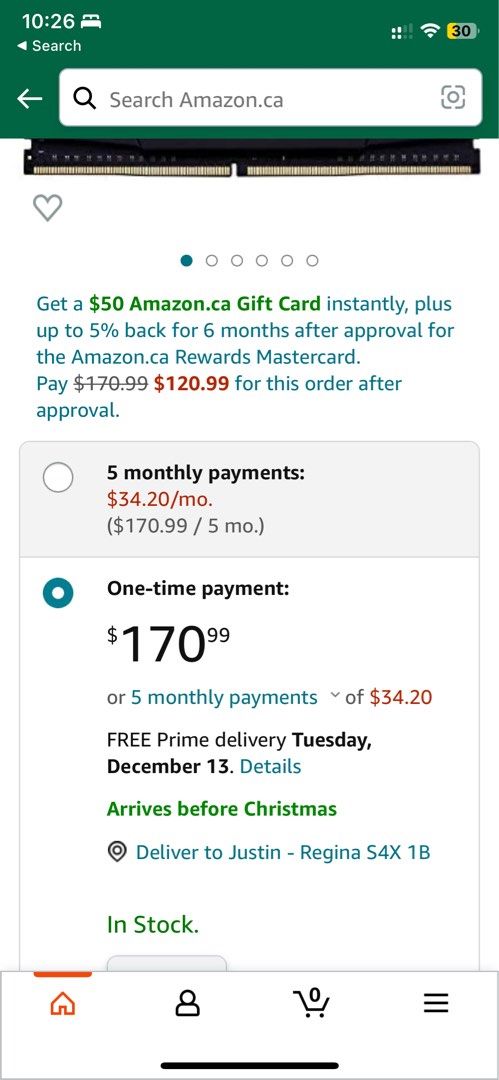Viewport: 499px width, 1080px height.
Task: Open camera scan icon in search bar
Action: coord(453,98)
